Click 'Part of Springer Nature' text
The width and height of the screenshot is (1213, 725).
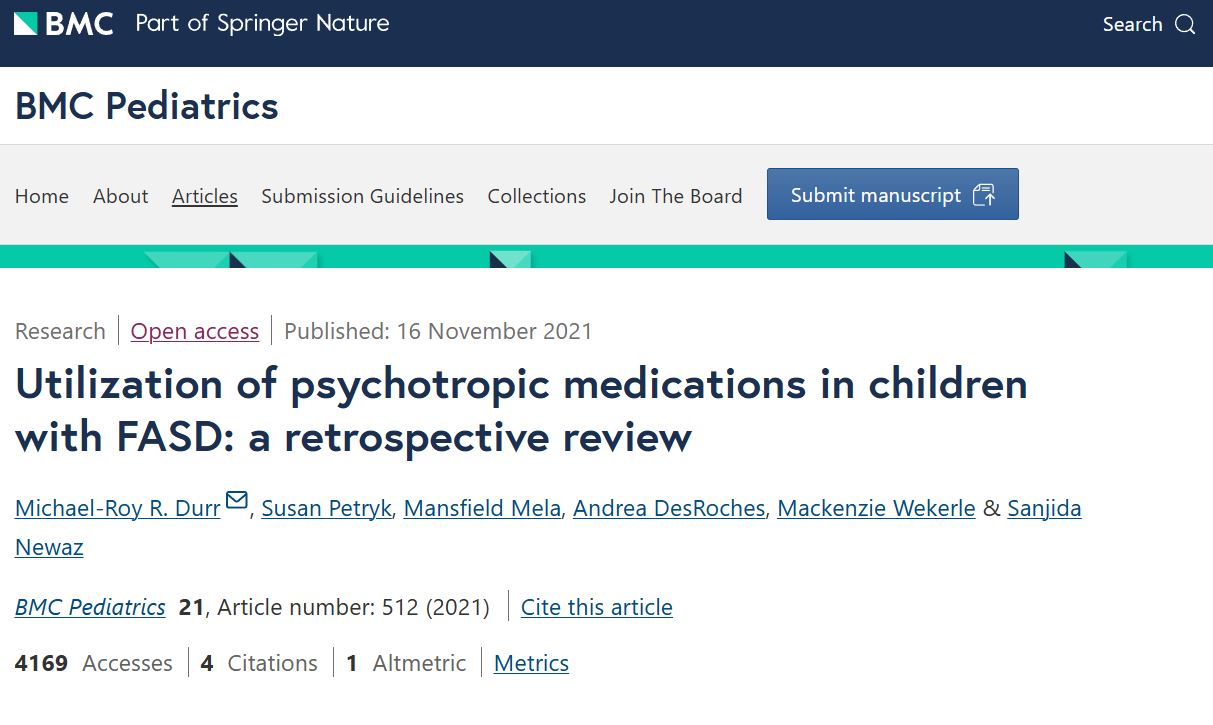coord(262,24)
